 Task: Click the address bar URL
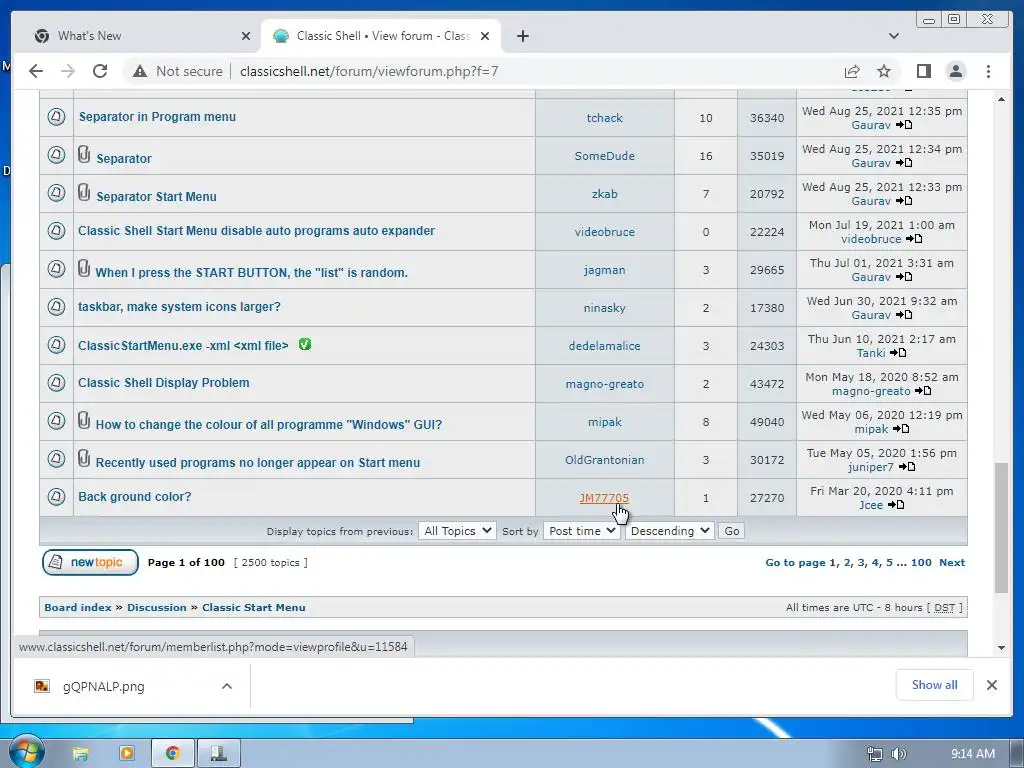pyautogui.click(x=369, y=71)
